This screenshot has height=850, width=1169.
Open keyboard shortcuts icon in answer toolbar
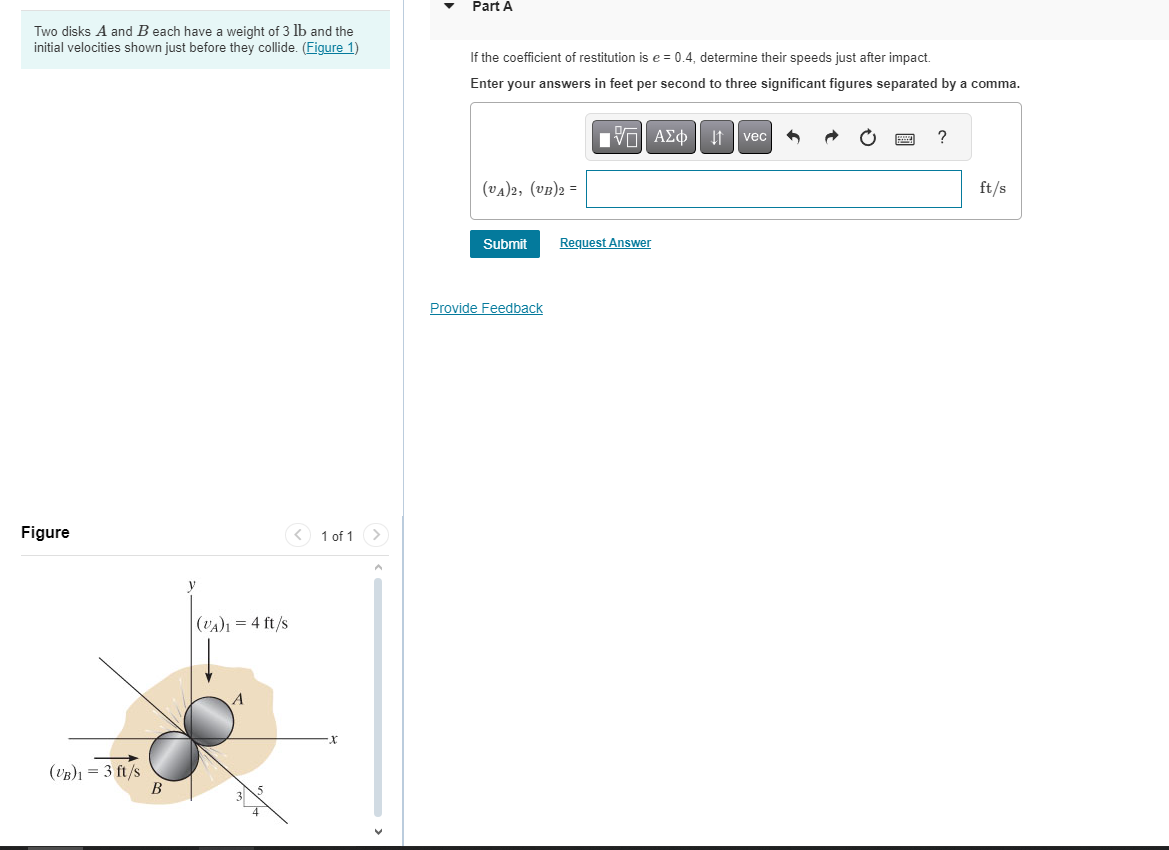click(904, 137)
